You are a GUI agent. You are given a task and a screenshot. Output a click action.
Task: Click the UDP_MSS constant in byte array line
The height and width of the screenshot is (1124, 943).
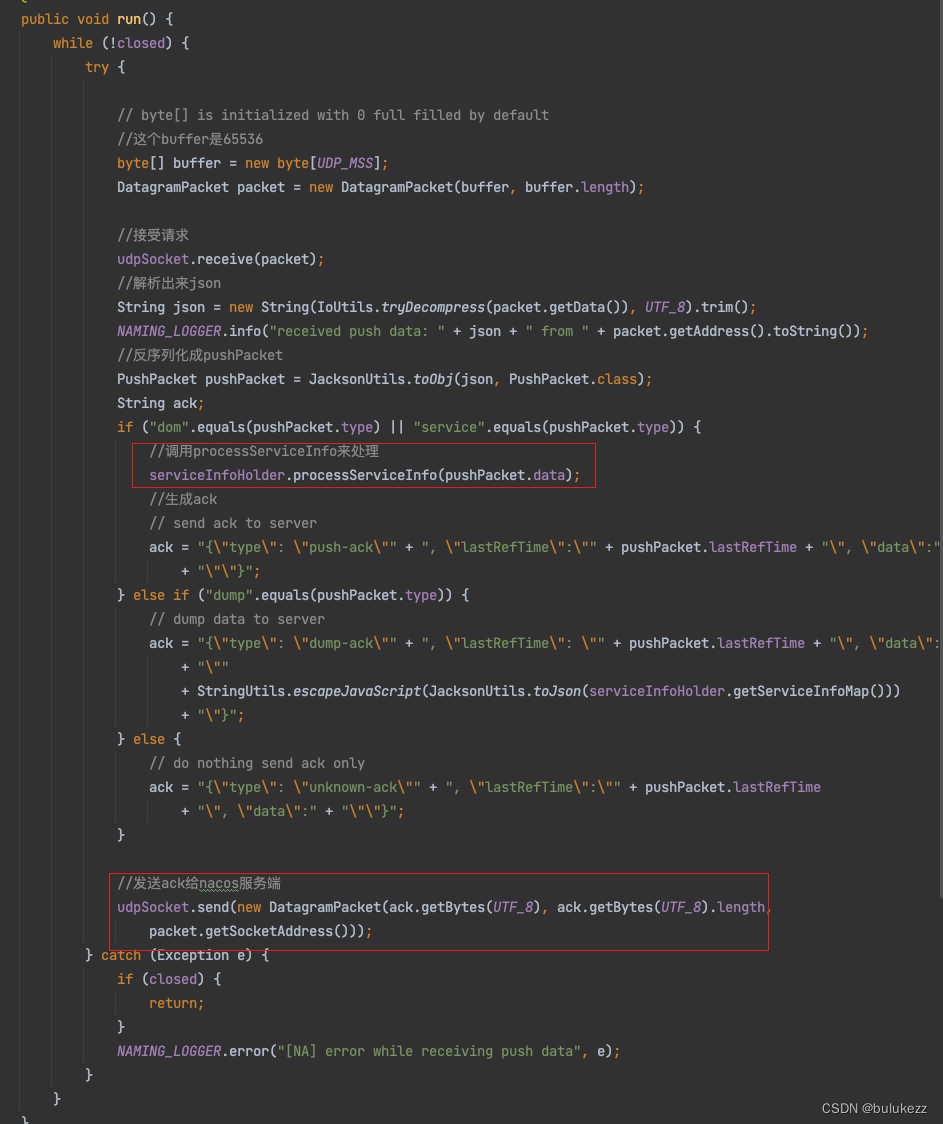[x=345, y=163]
